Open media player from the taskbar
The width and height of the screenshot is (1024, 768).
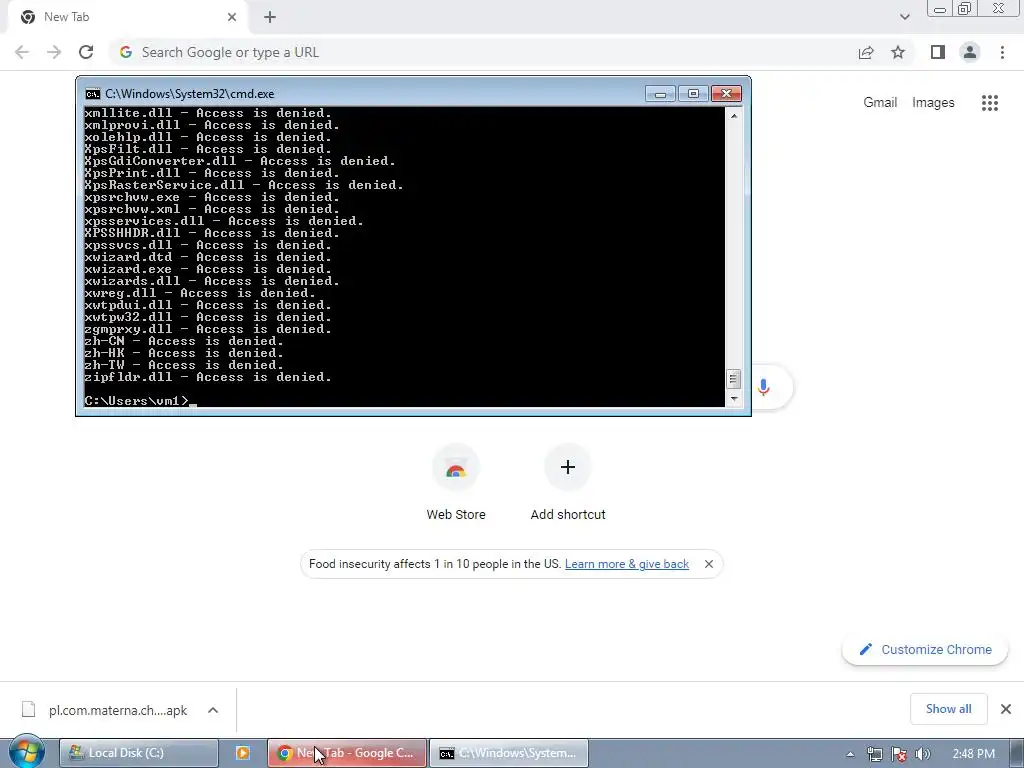click(x=242, y=753)
